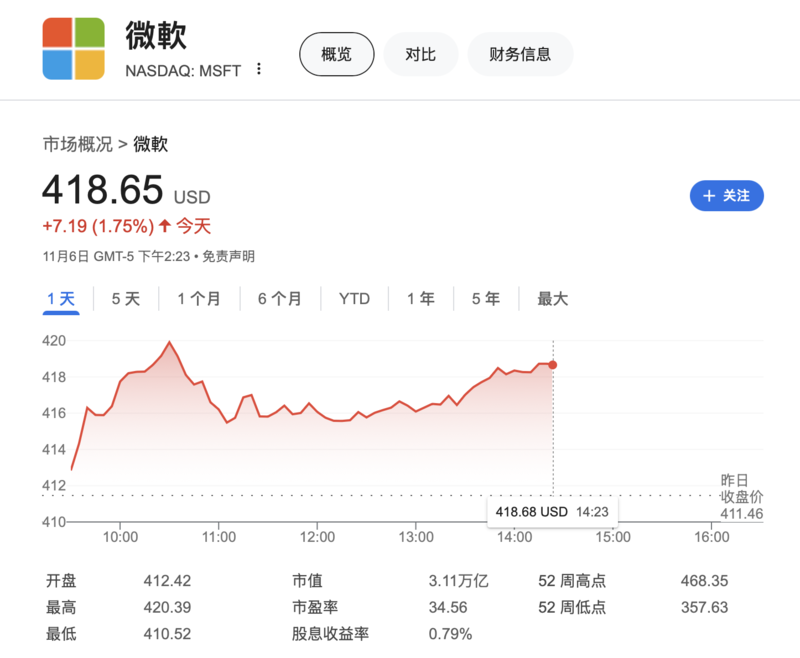The image size is (800, 658).
Task: Click the 16:00 time axis label
Action: click(x=712, y=537)
